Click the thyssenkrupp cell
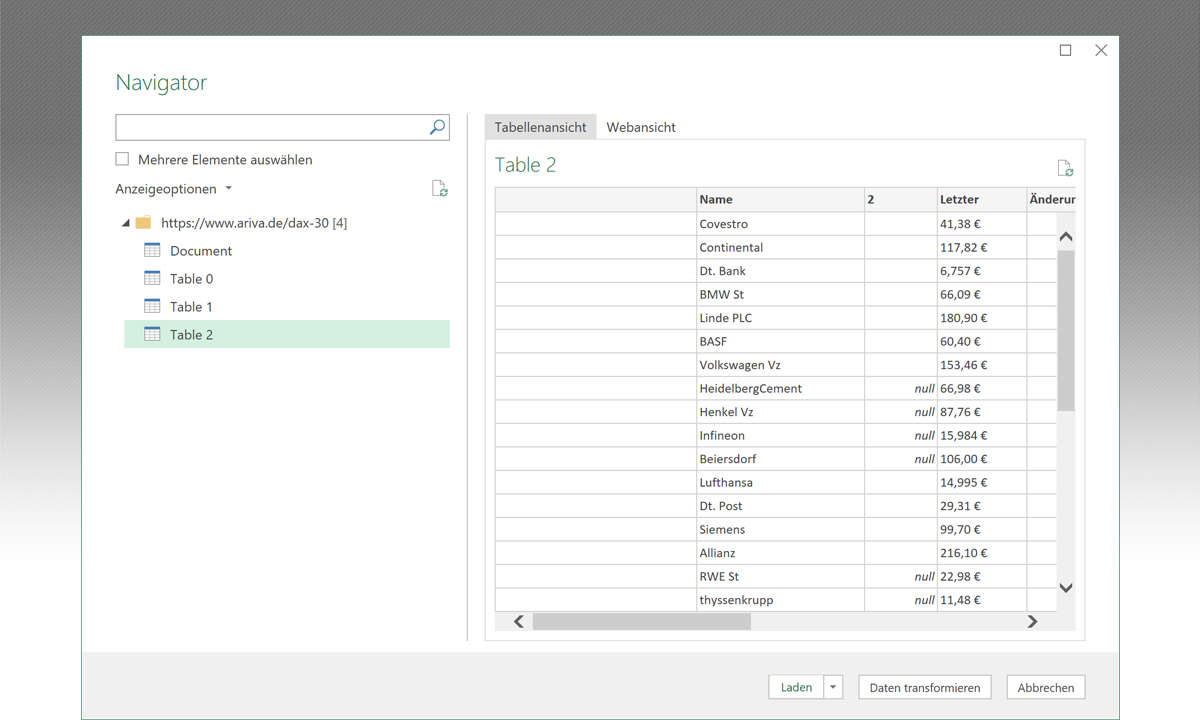 pyautogui.click(x=780, y=600)
